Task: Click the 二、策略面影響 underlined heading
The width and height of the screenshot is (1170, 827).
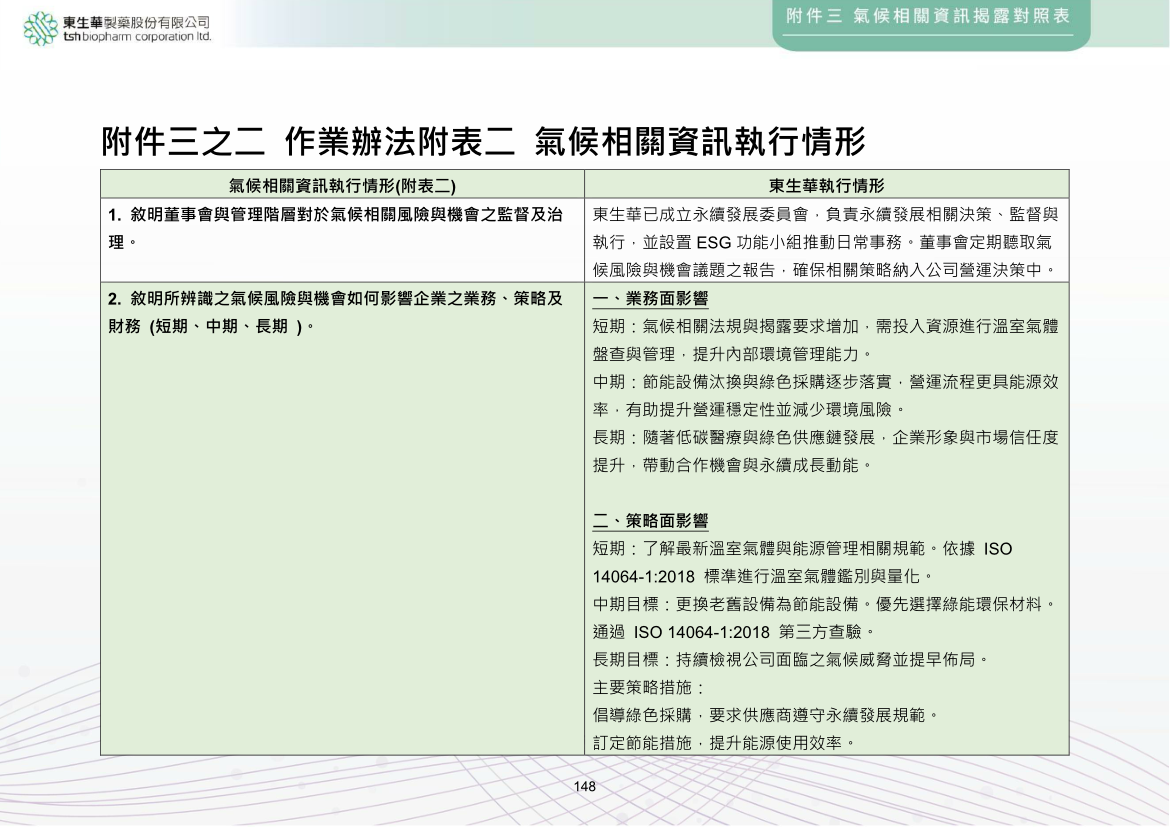Action: [650, 521]
